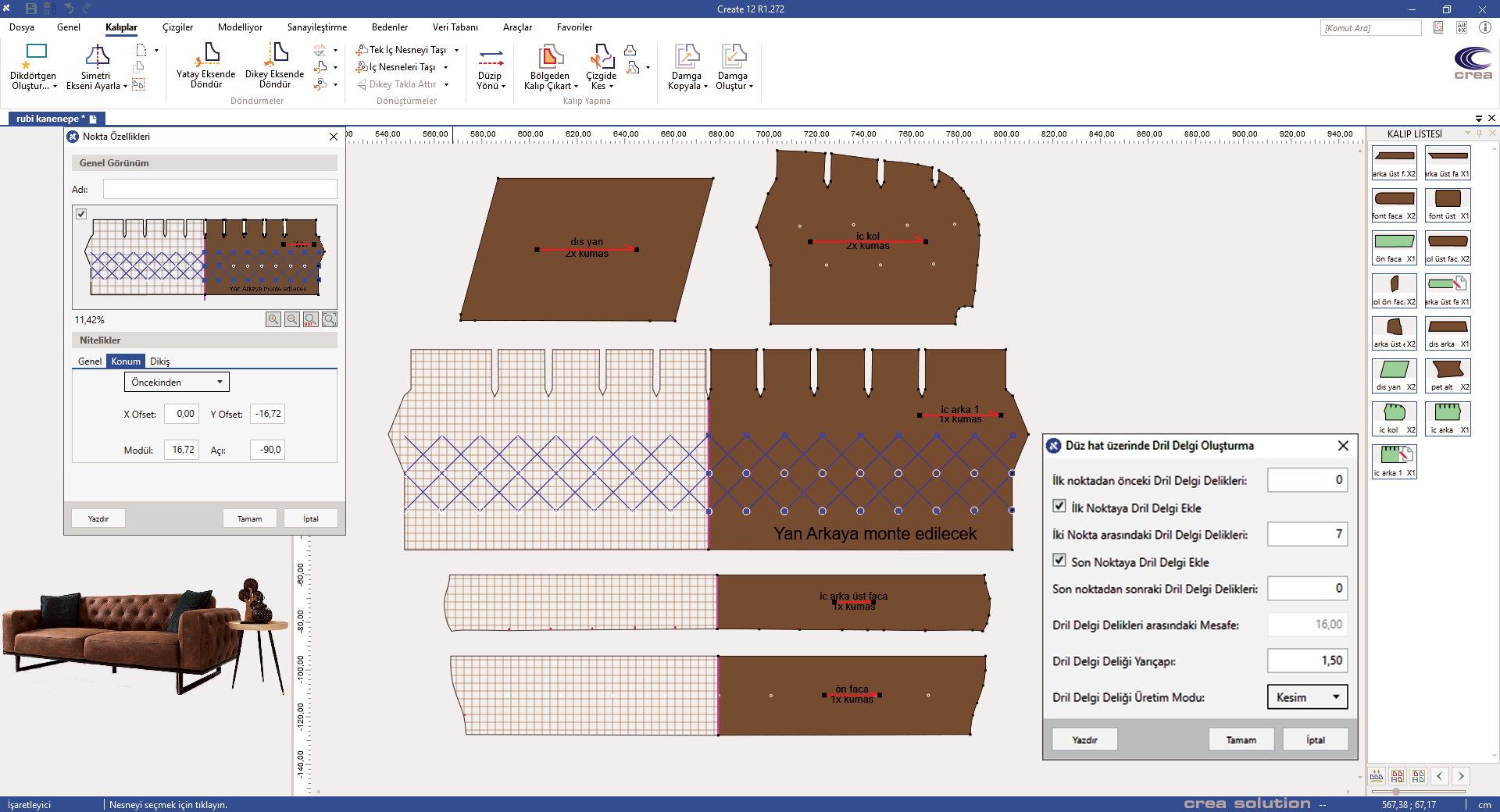The image size is (1500, 812).
Task: Click the thumbnail size slider under Kalıp Listesi
Action: pyautogui.click(x=1396, y=792)
